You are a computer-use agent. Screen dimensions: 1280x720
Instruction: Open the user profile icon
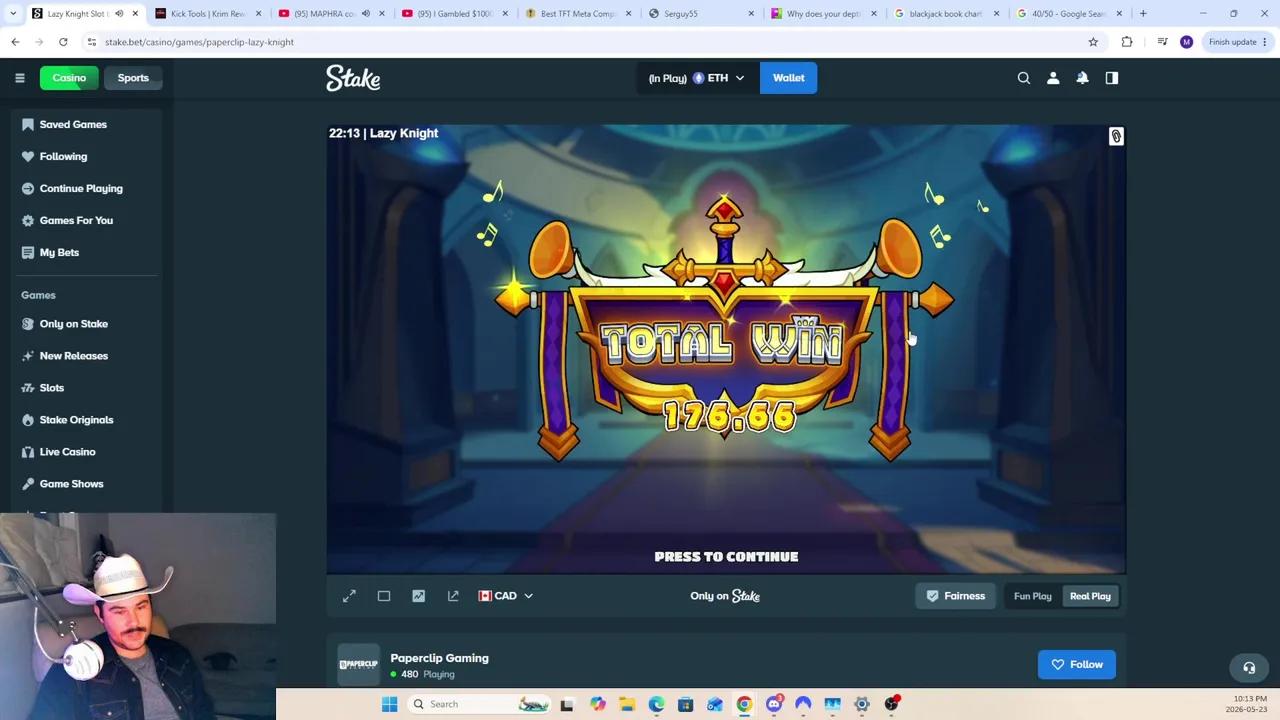point(1053,78)
